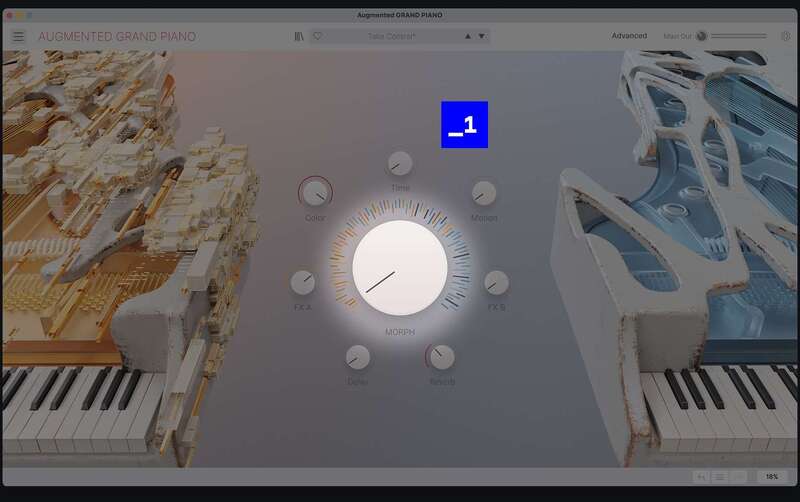Click the Color macro knob
800x502 pixels.
[x=315, y=193]
